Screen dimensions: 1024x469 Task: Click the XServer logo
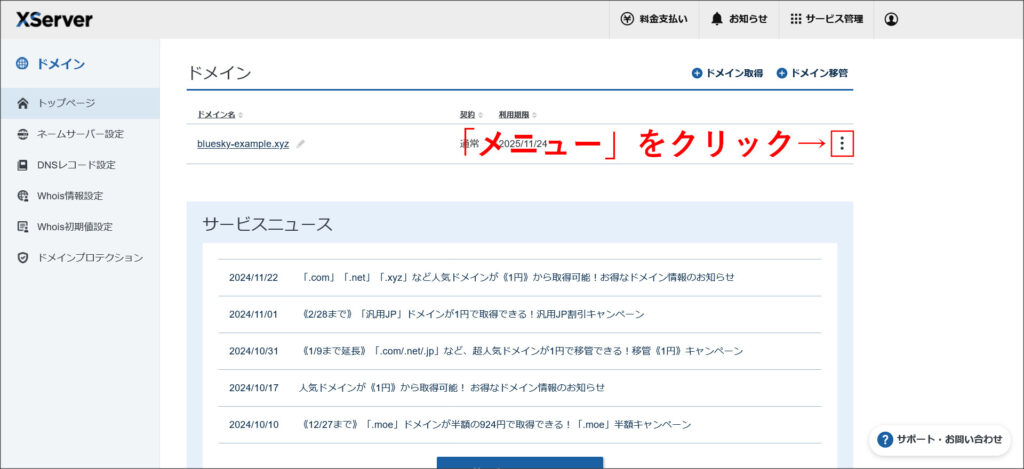(x=54, y=20)
